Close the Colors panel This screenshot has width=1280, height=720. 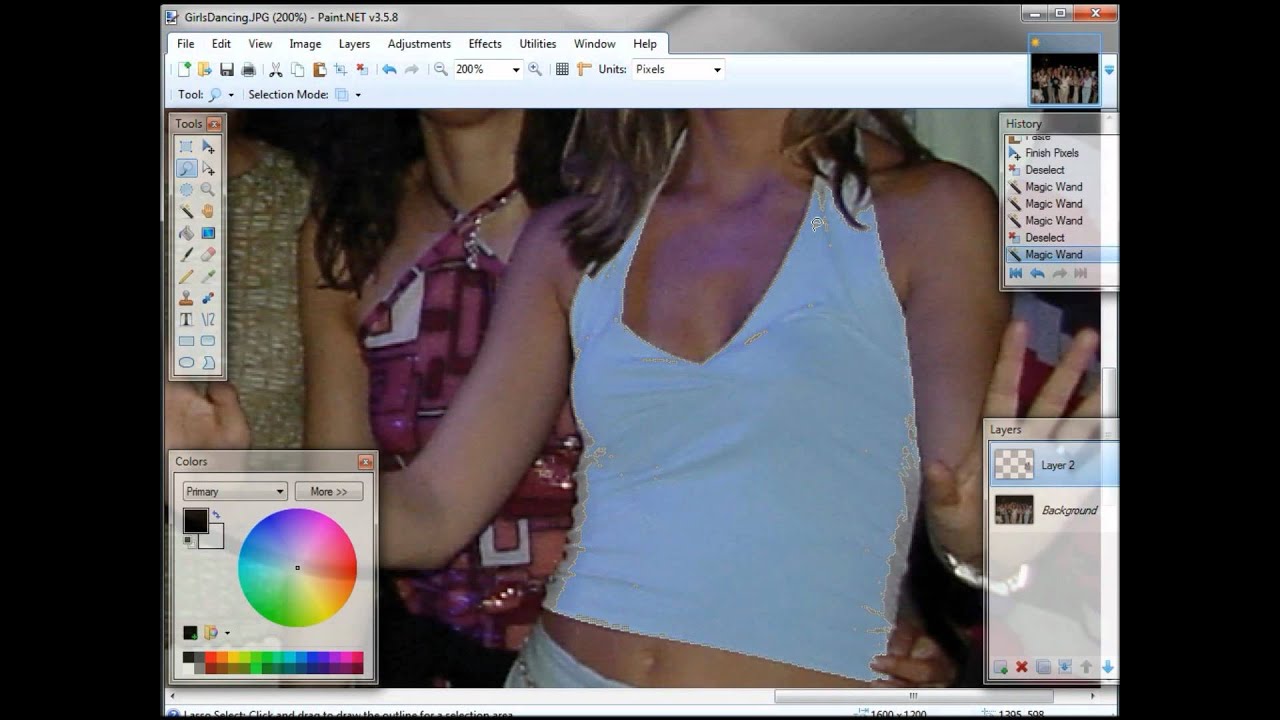coord(365,462)
